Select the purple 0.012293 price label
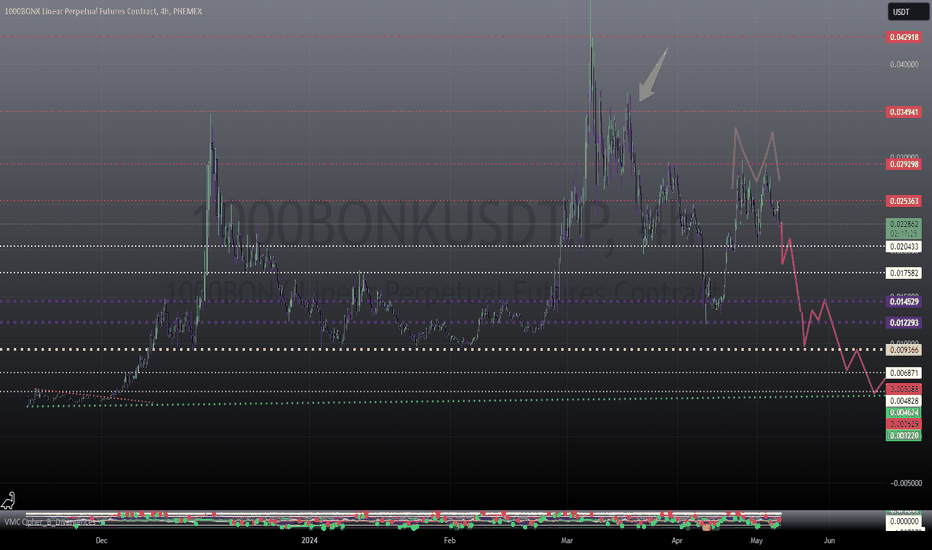 [903, 323]
